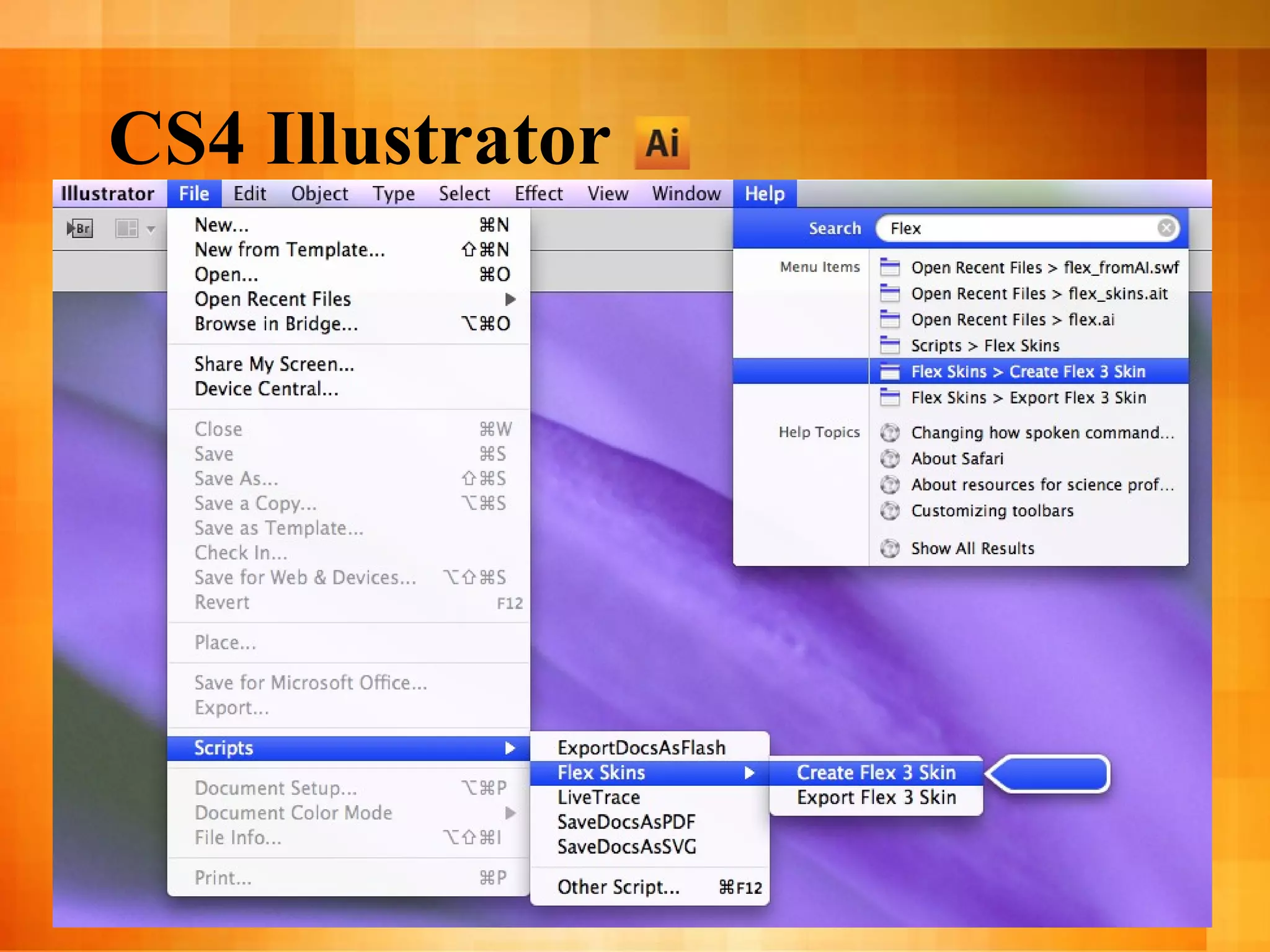This screenshot has height=952, width=1270.
Task: Open the Edit menu
Action: [x=250, y=193]
